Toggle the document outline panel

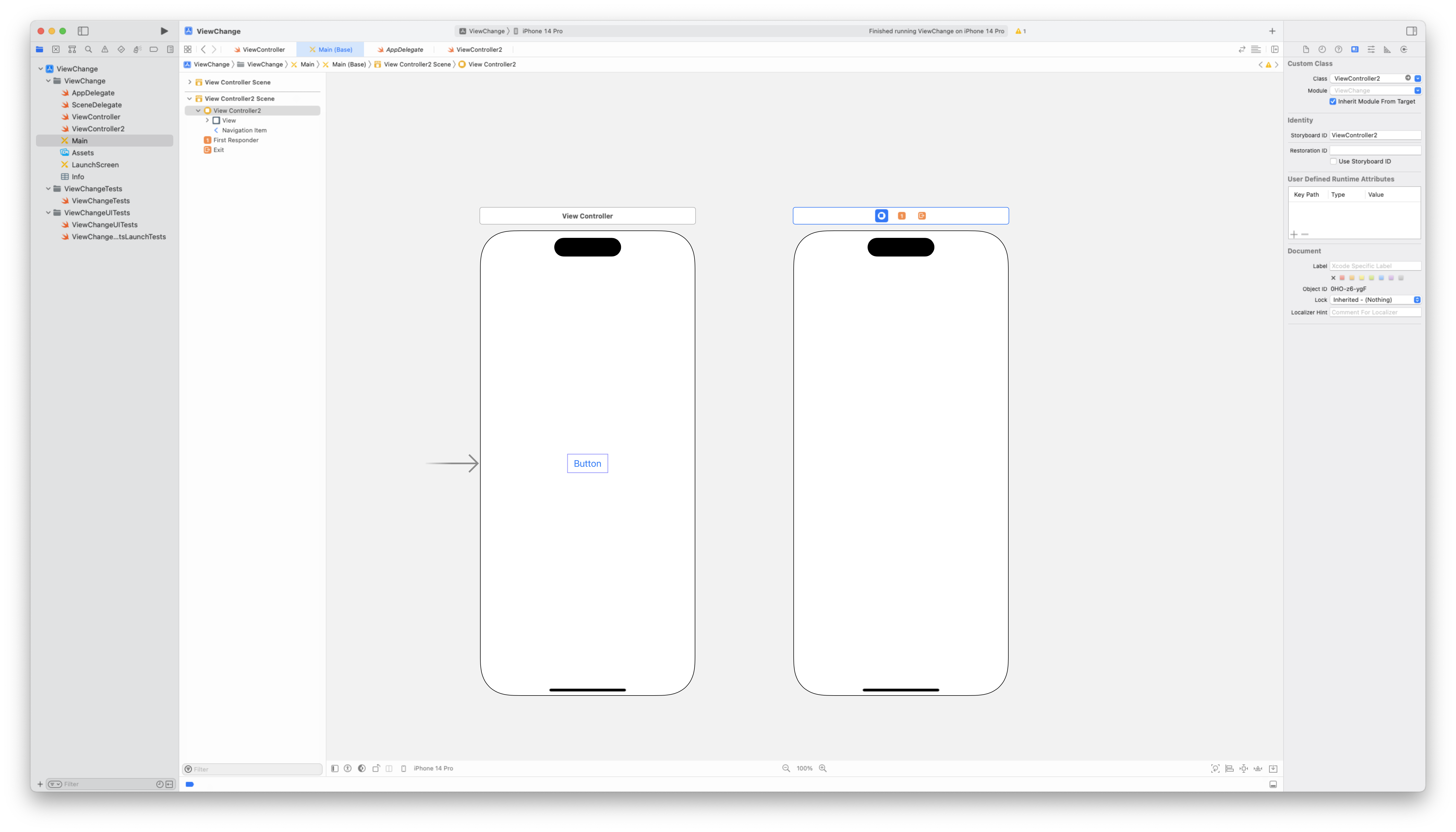335,769
